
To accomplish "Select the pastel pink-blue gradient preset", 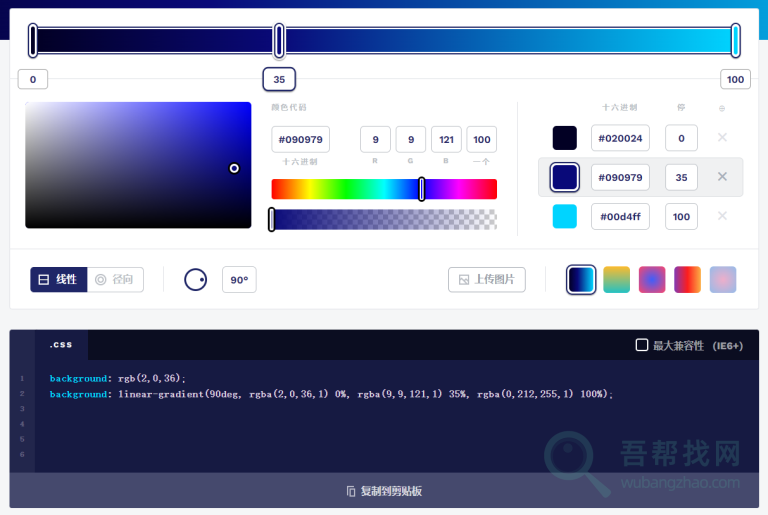I will tap(723, 280).
